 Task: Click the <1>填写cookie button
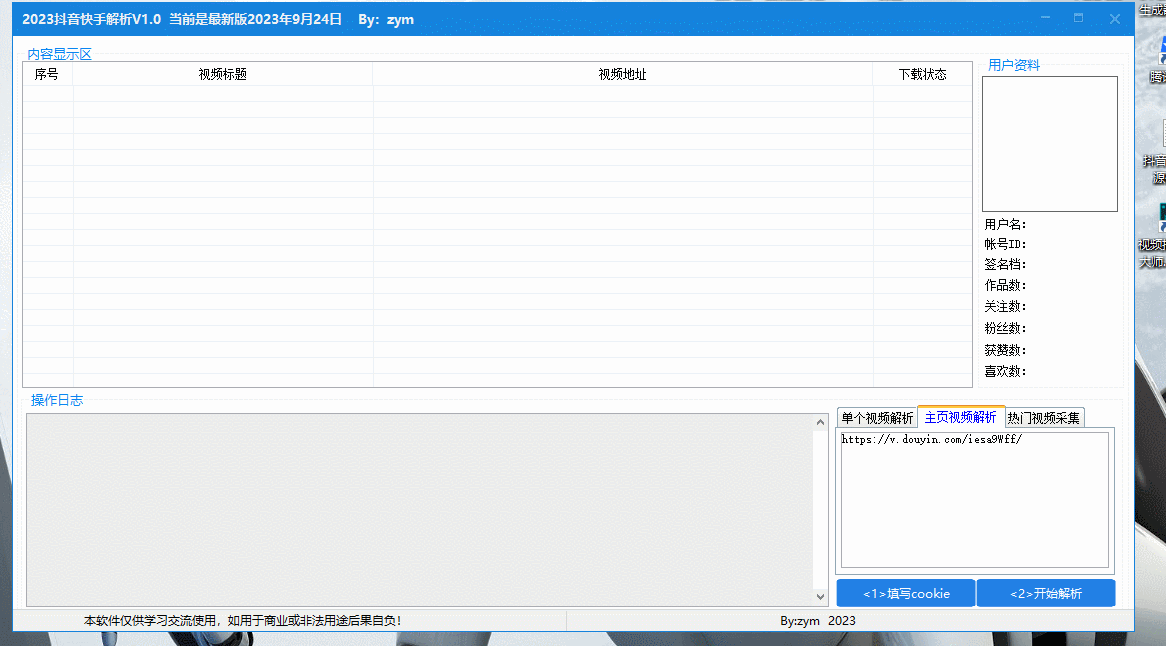pos(906,593)
